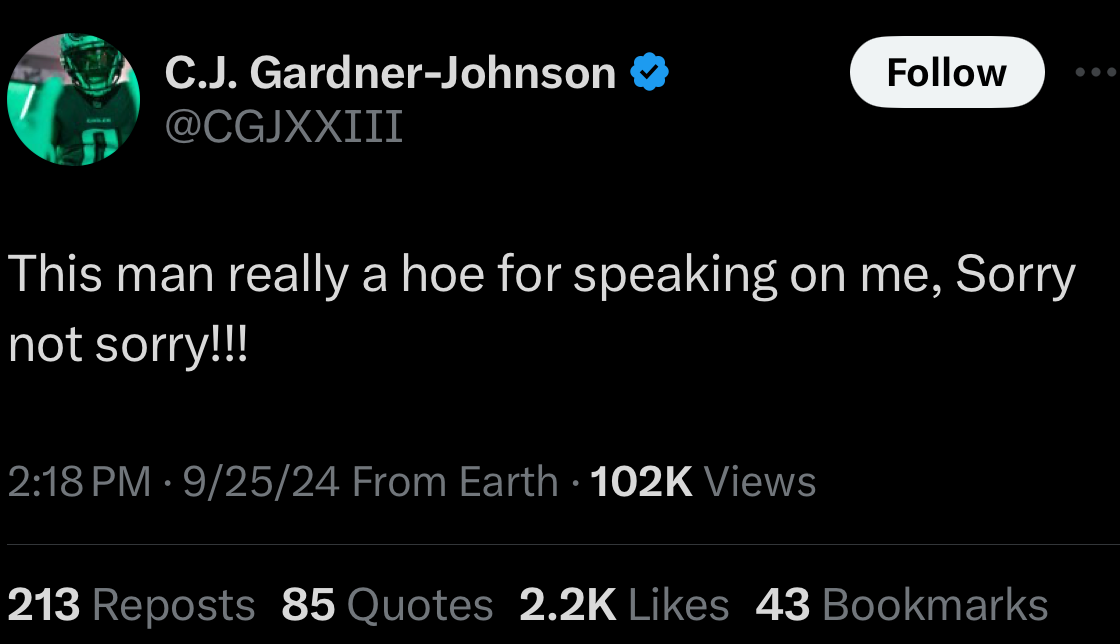
Task: Open the 2:18 PM timestamp link
Action: coord(79,482)
